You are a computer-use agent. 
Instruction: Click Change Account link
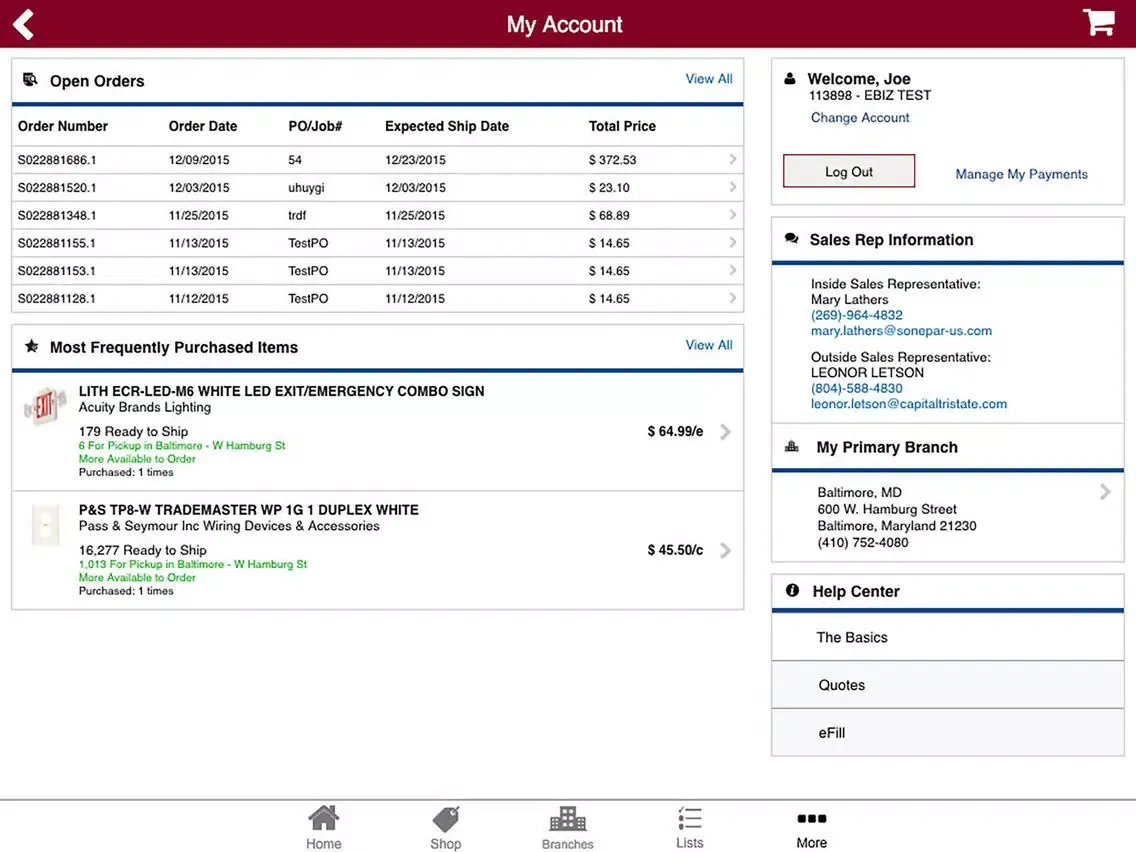tap(860, 117)
